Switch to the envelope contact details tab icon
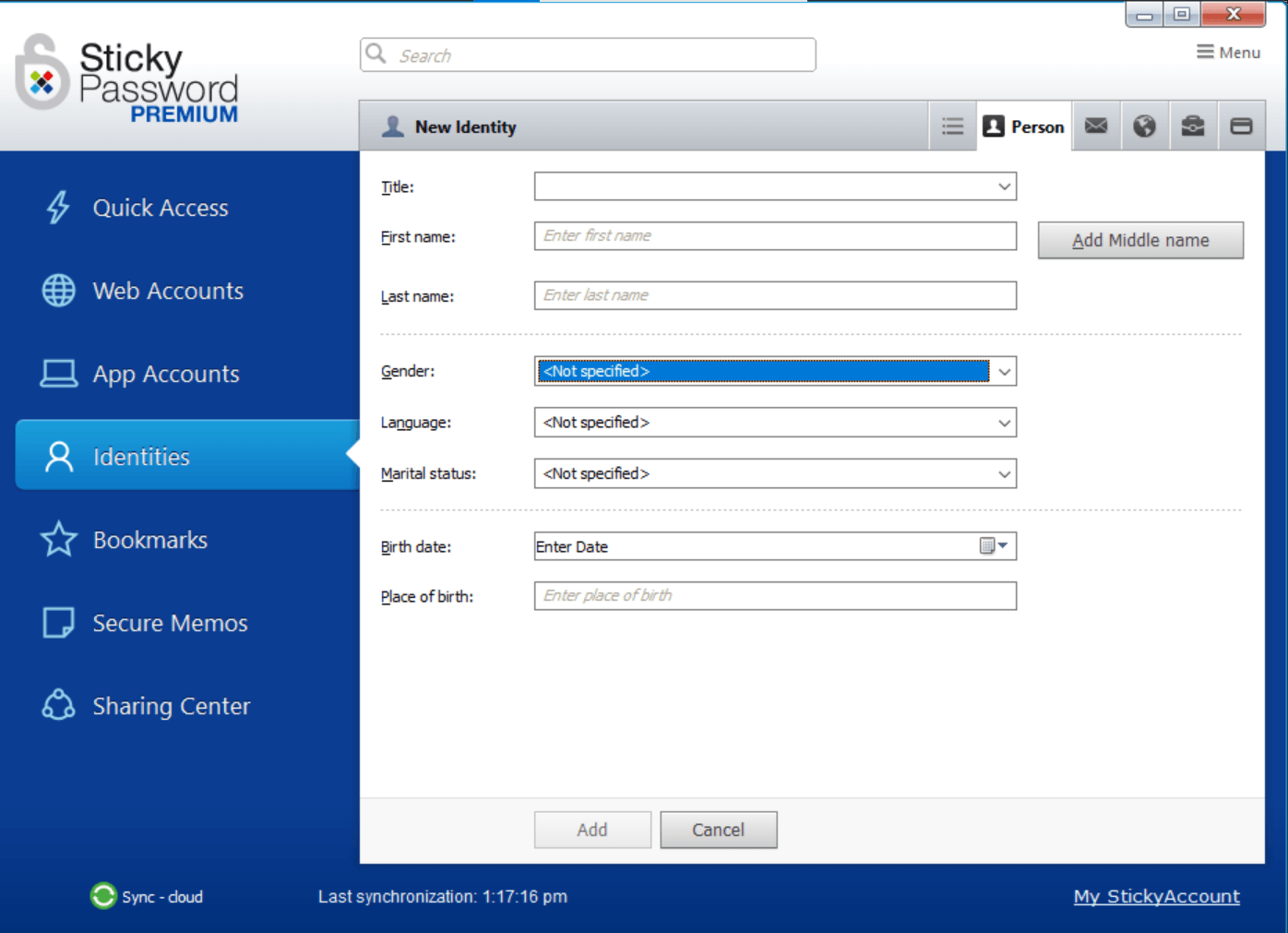The width and height of the screenshot is (1288, 933). pos(1096,126)
